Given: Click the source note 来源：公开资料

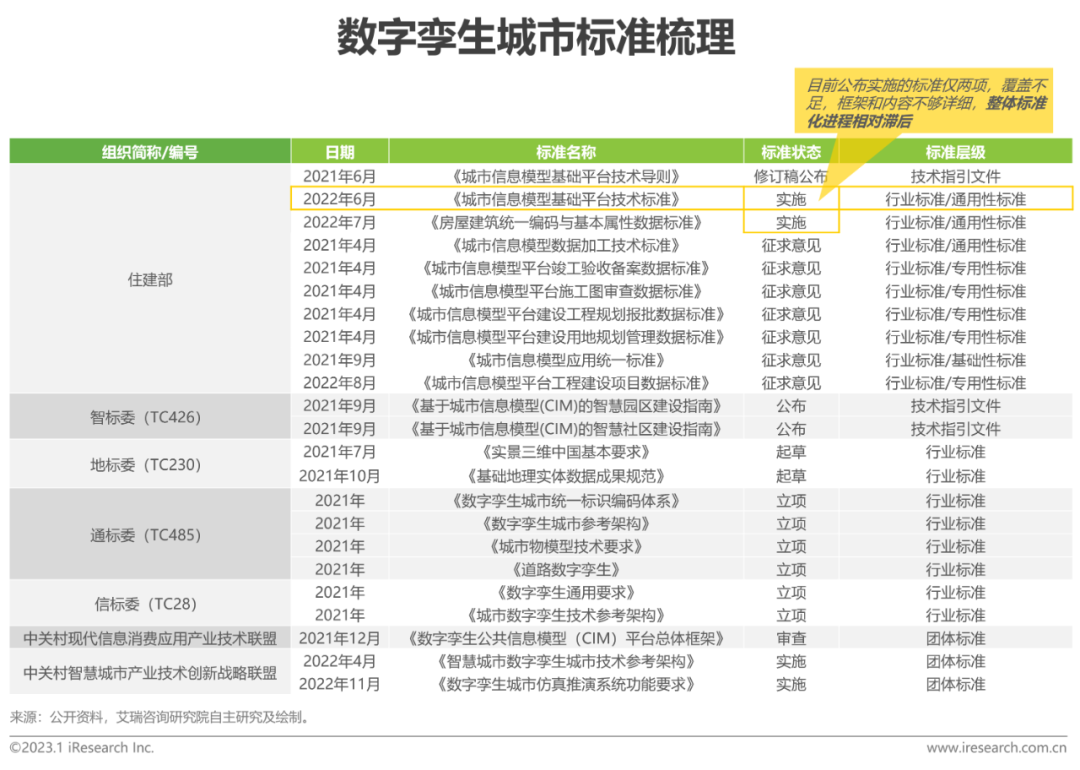Looking at the screenshot, I should tap(161, 718).
